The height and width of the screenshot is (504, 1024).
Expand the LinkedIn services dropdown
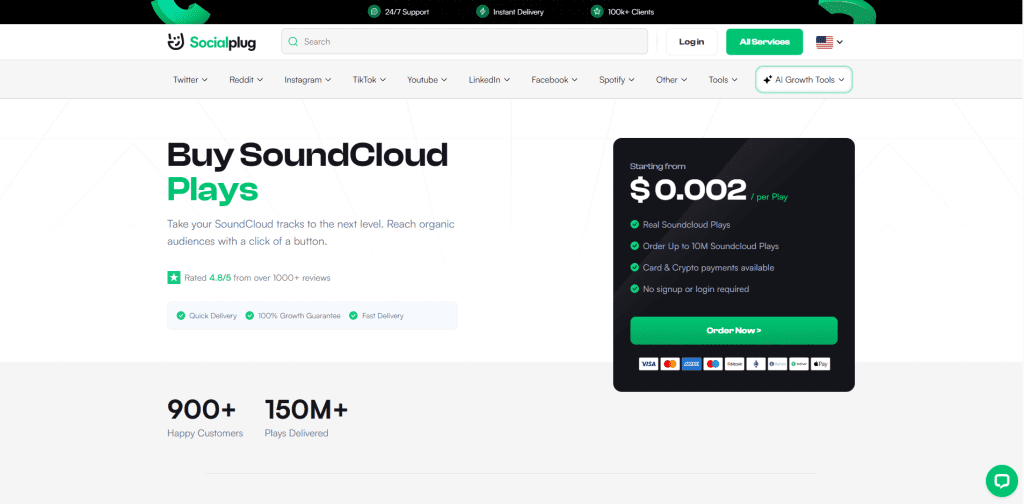click(489, 80)
